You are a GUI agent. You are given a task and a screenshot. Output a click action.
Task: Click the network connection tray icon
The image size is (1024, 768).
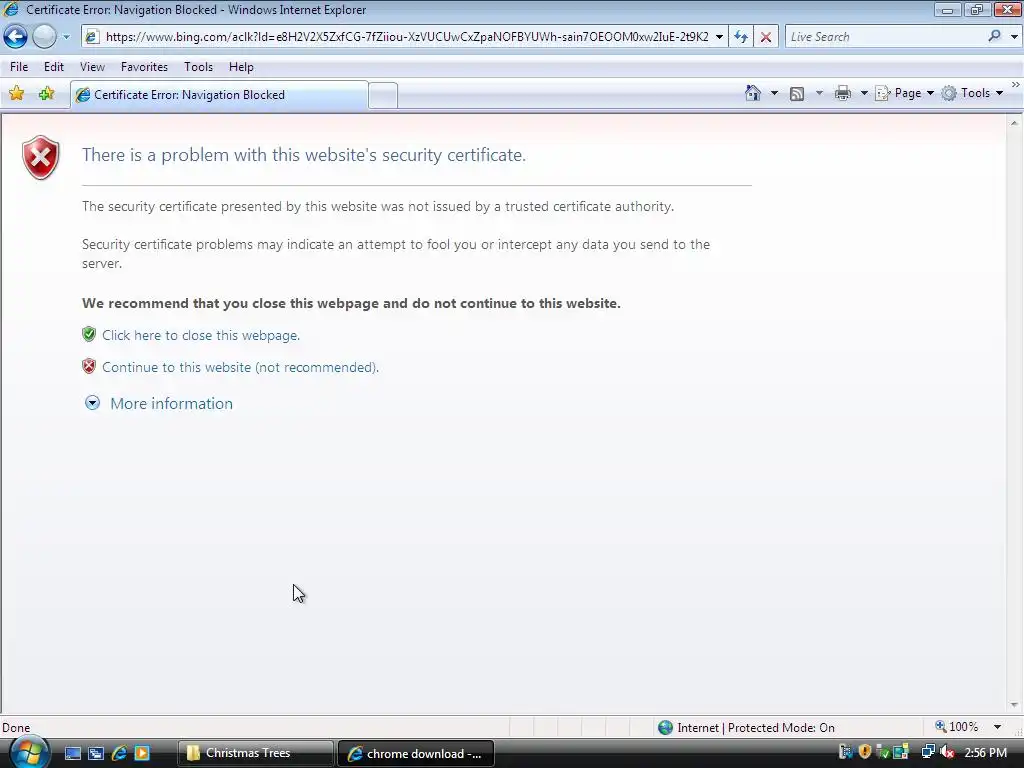pyautogui.click(x=927, y=752)
